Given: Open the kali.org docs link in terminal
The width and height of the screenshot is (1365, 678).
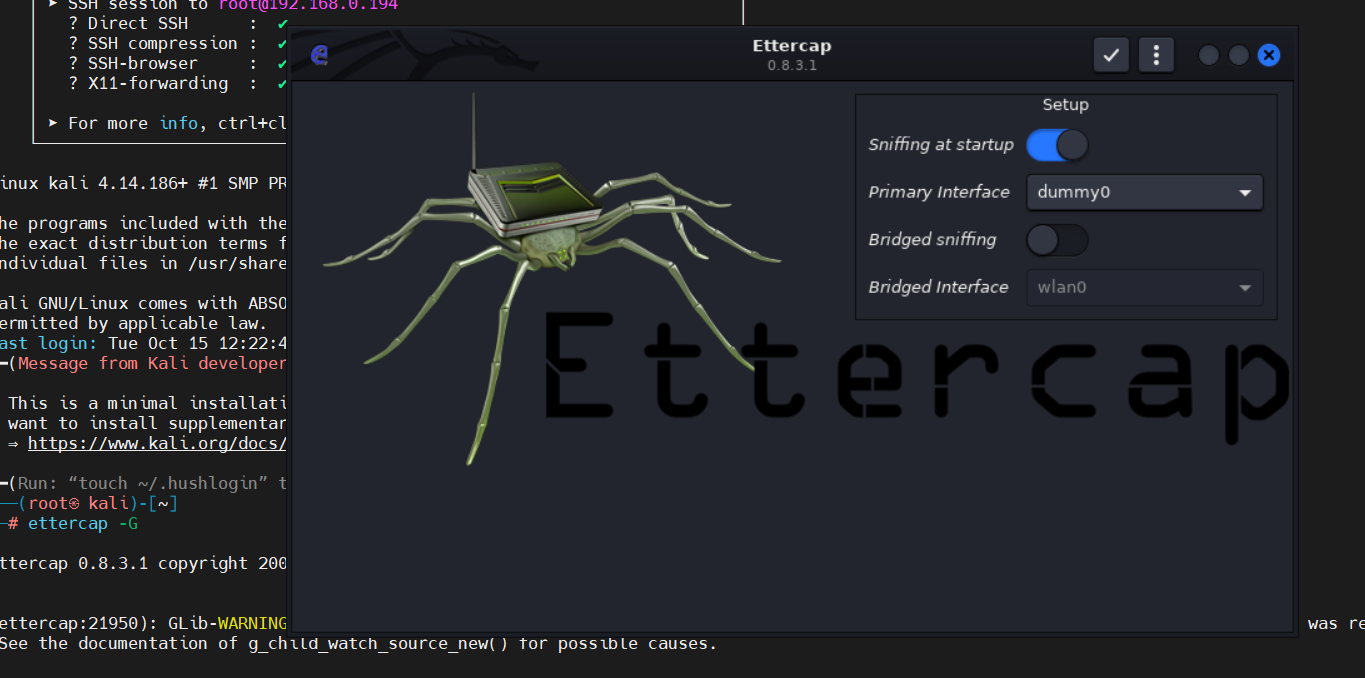Looking at the screenshot, I should tap(157, 443).
